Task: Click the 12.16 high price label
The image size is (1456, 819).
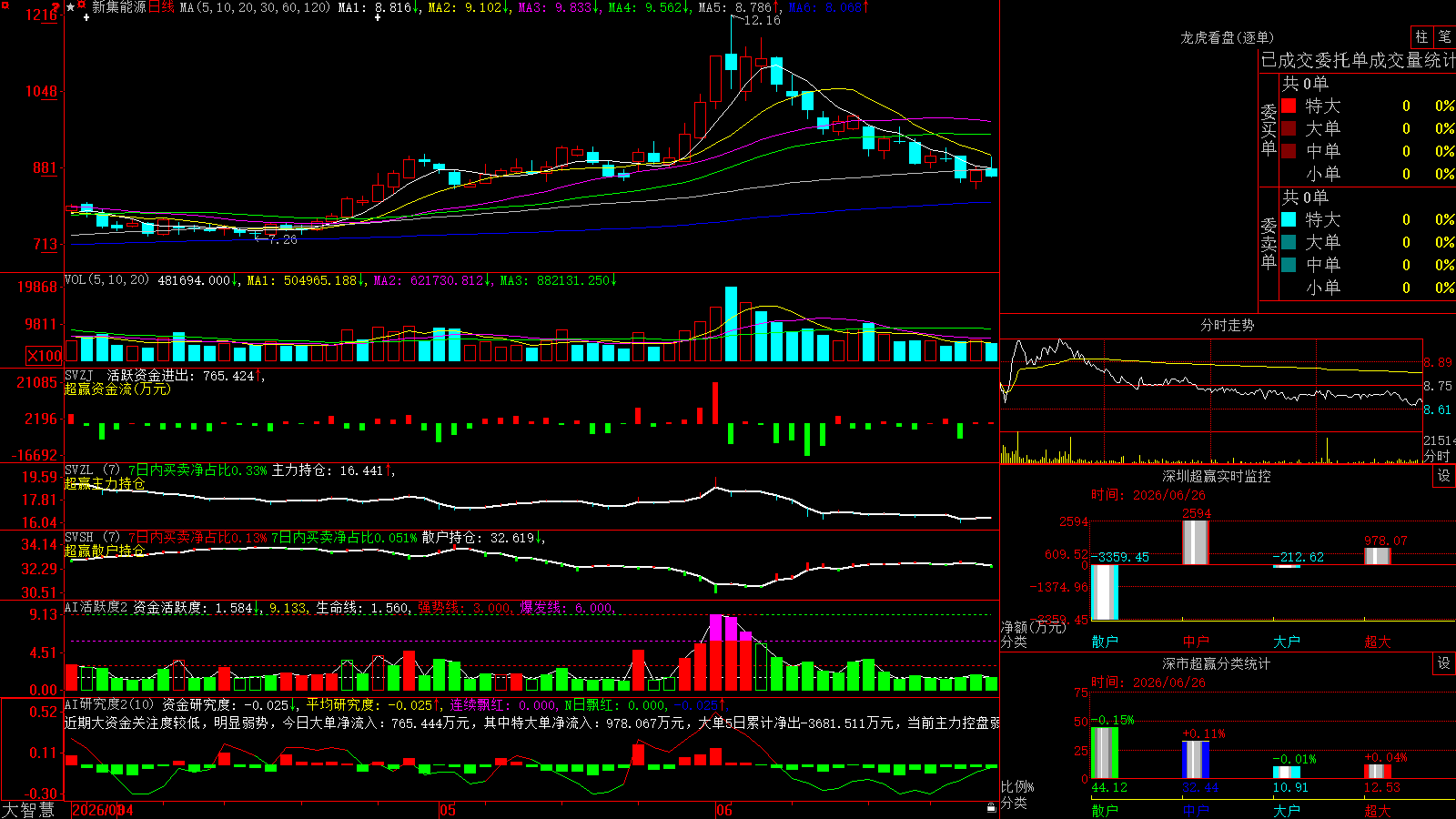Action: [x=762, y=20]
